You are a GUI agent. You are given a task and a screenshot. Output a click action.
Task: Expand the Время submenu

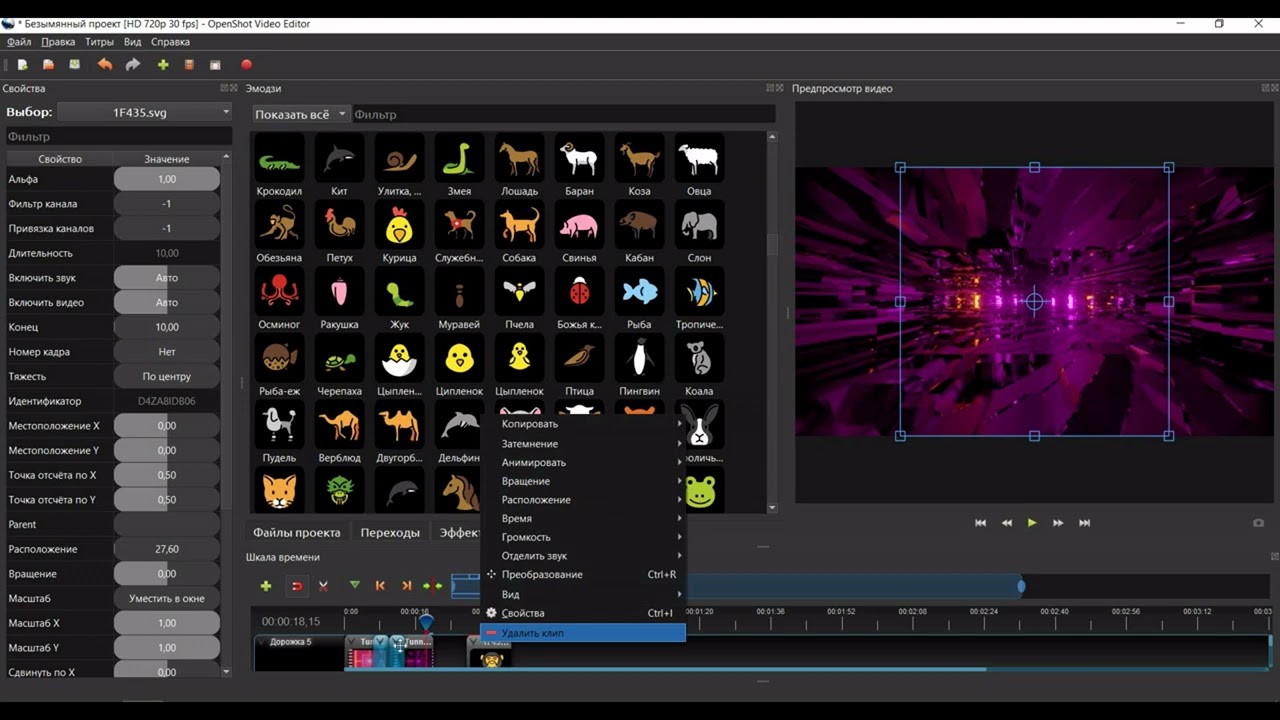pyautogui.click(x=583, y=518)
